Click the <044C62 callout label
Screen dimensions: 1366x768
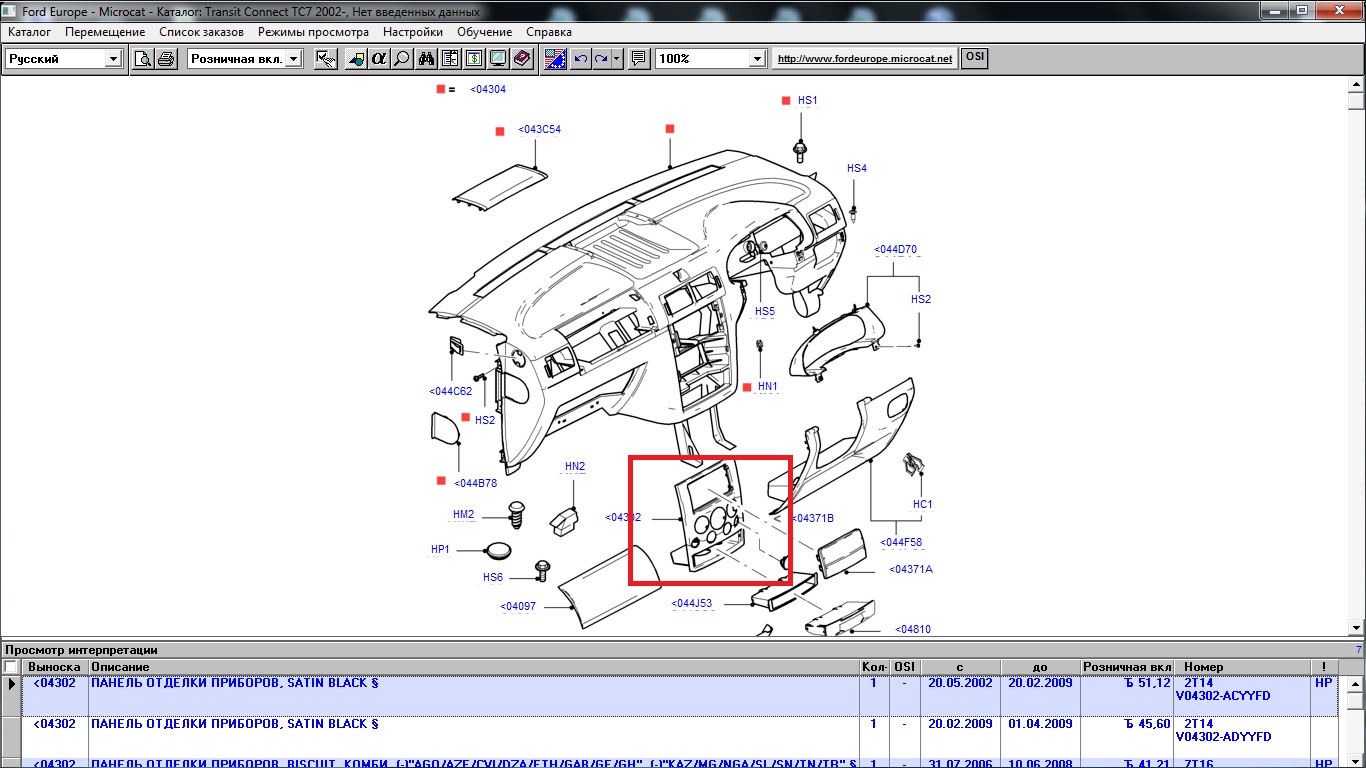[450, 391]
